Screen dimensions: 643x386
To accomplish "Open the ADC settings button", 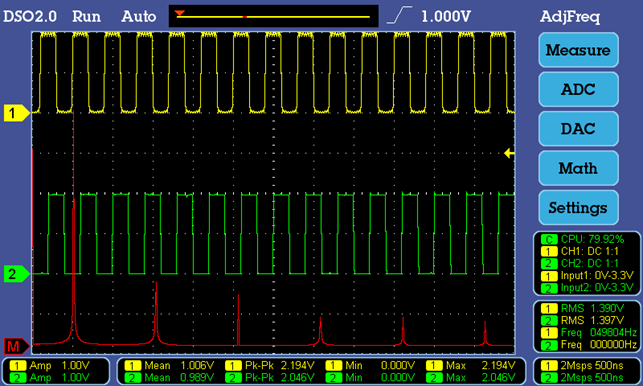I will (x=578, y=89).
